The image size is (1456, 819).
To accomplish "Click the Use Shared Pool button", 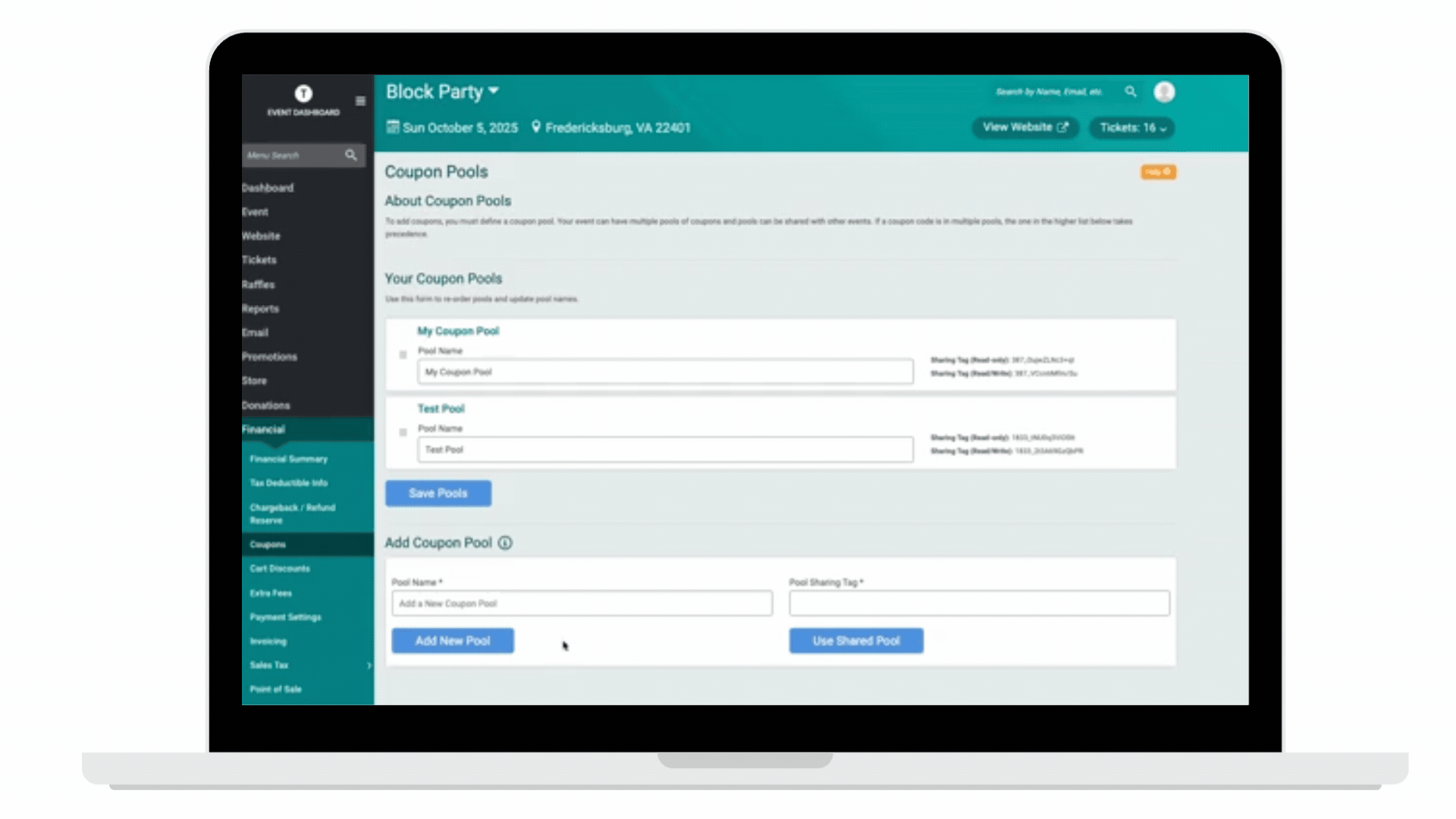I will point(855,641).
